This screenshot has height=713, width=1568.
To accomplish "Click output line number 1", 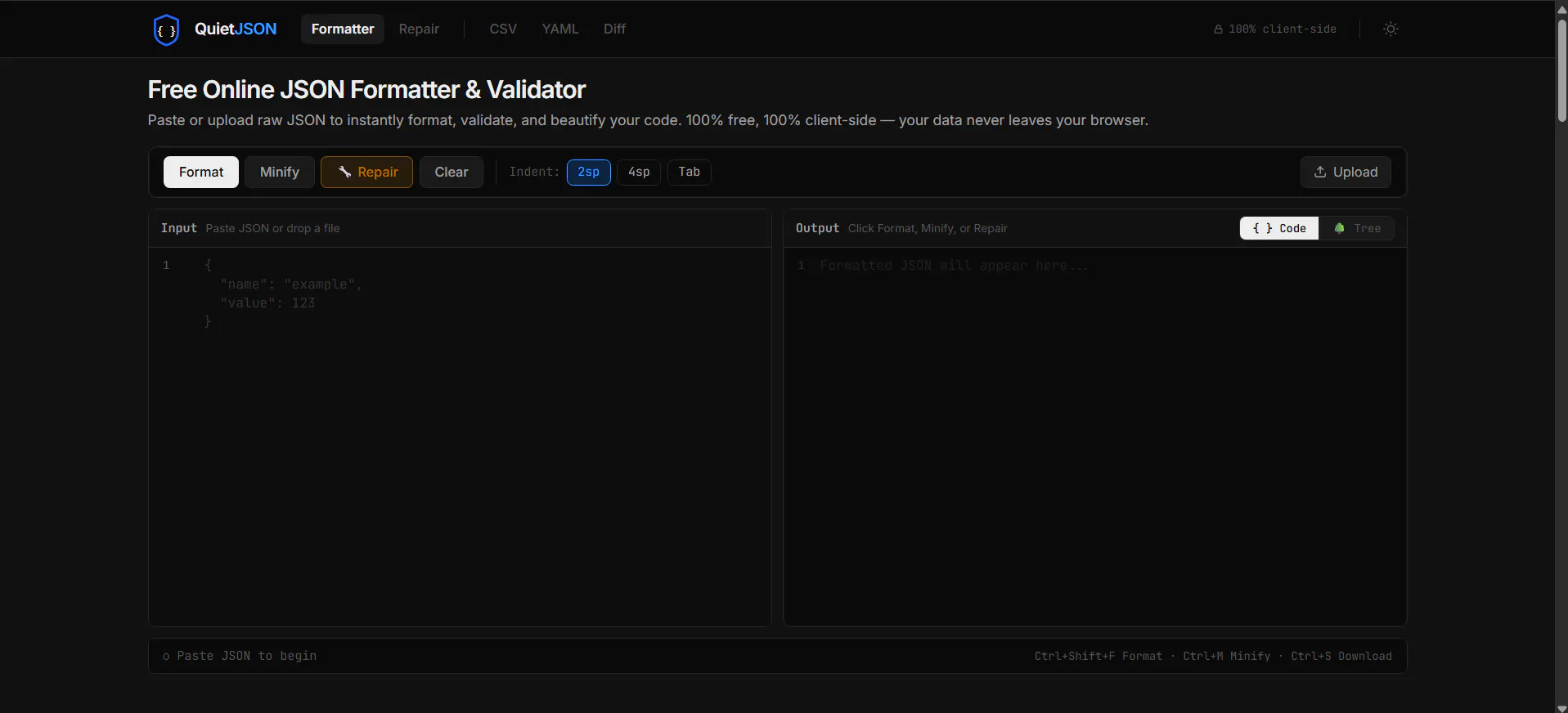I will pos(801,265).
